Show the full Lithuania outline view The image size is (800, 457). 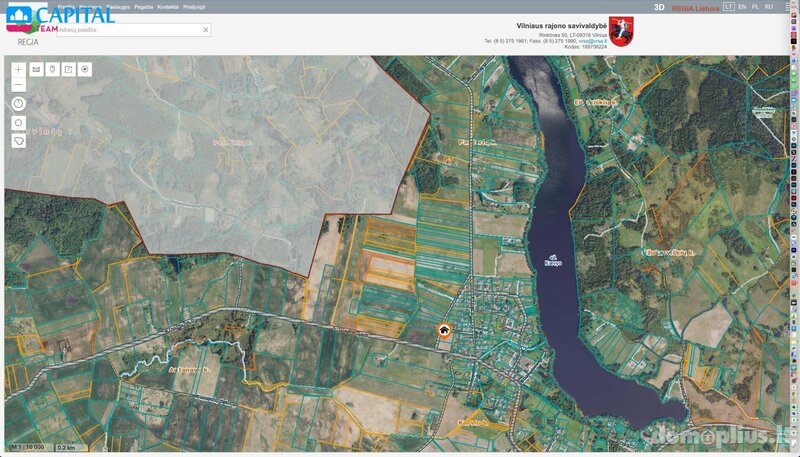pyautogui.click(x=18, y=141)
